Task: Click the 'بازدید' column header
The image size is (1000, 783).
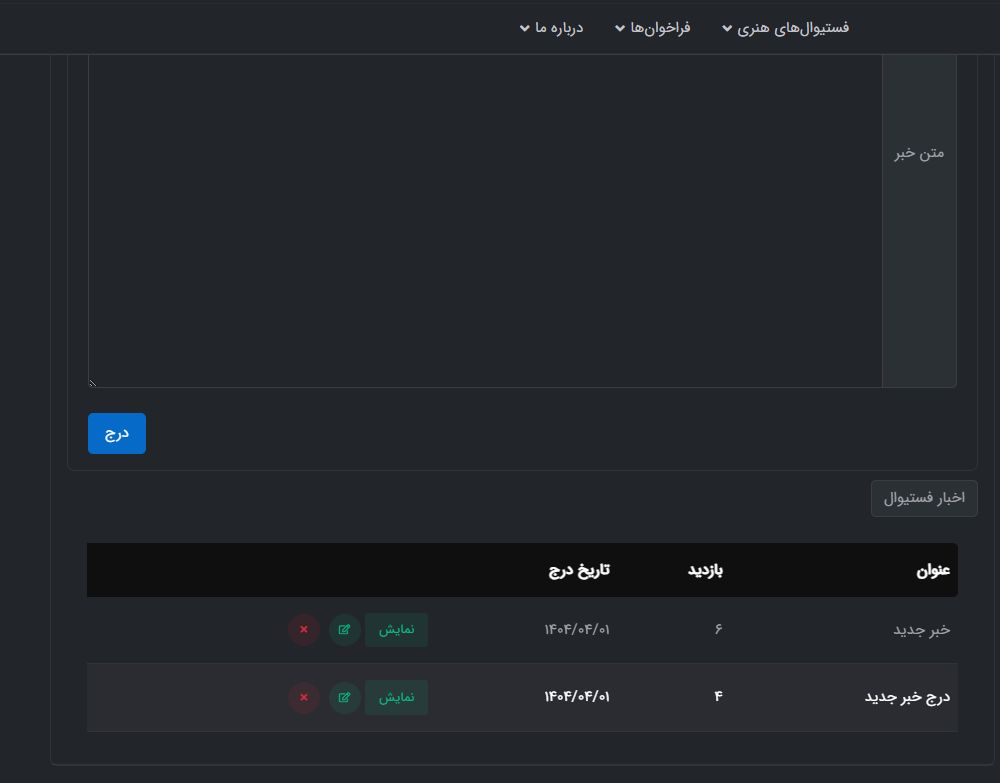Action: pyautogui.click(x=704, y=570)
